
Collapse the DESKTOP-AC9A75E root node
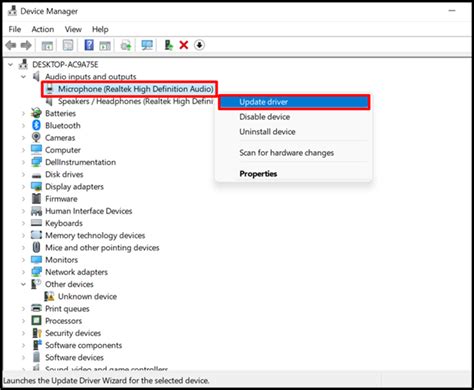(x=11, y=64)
